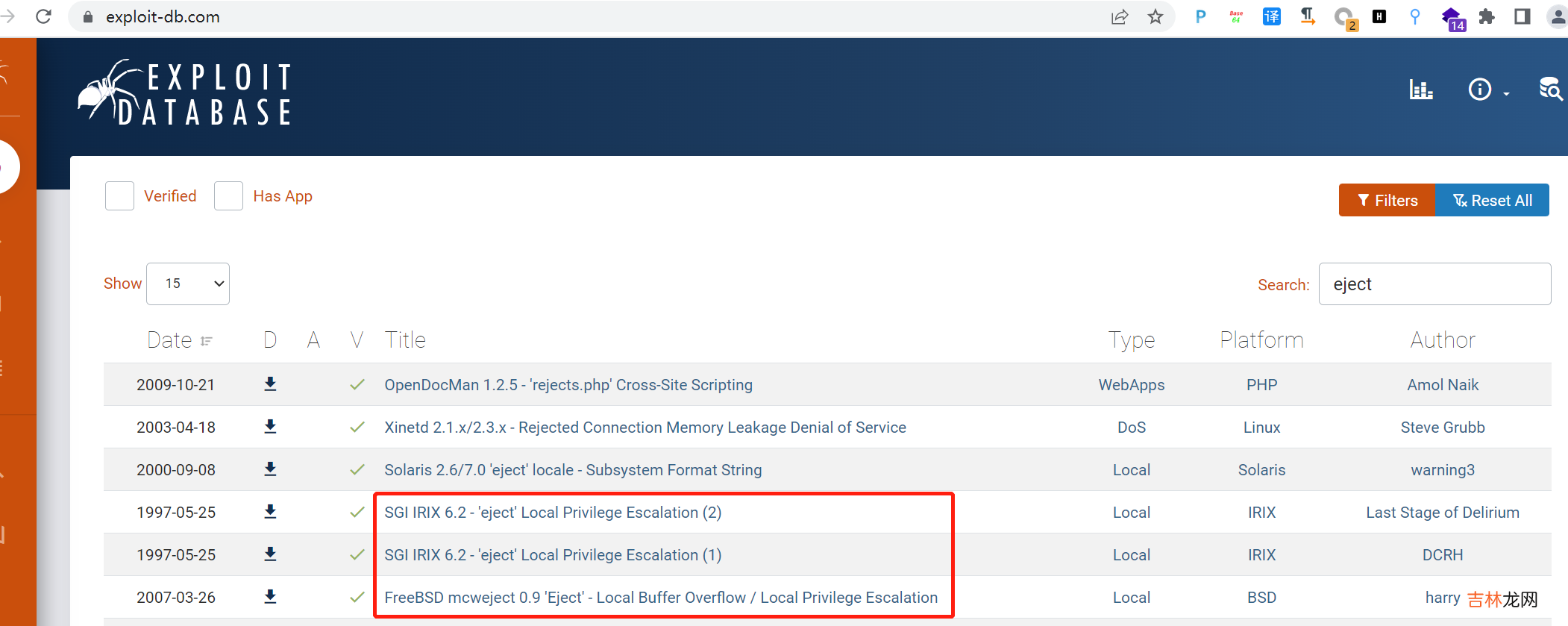The height and width of the screenshot is (626, 1568).
Task: Open SGI IRIX 6.2 eject Privilege Escalation (1)
Action: tap(553, 555)
